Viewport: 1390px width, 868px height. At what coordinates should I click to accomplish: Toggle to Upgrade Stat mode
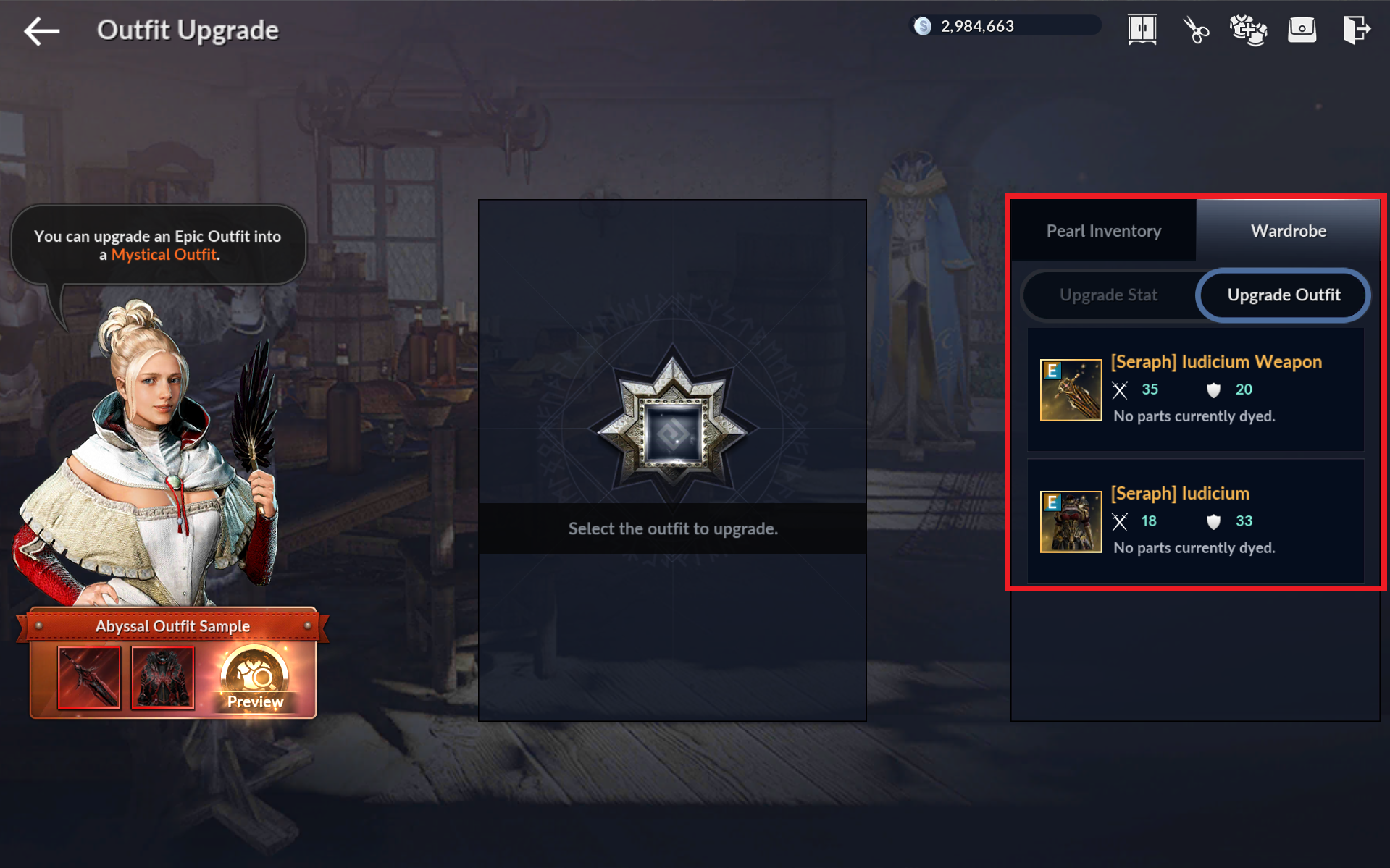(1108, 295)
